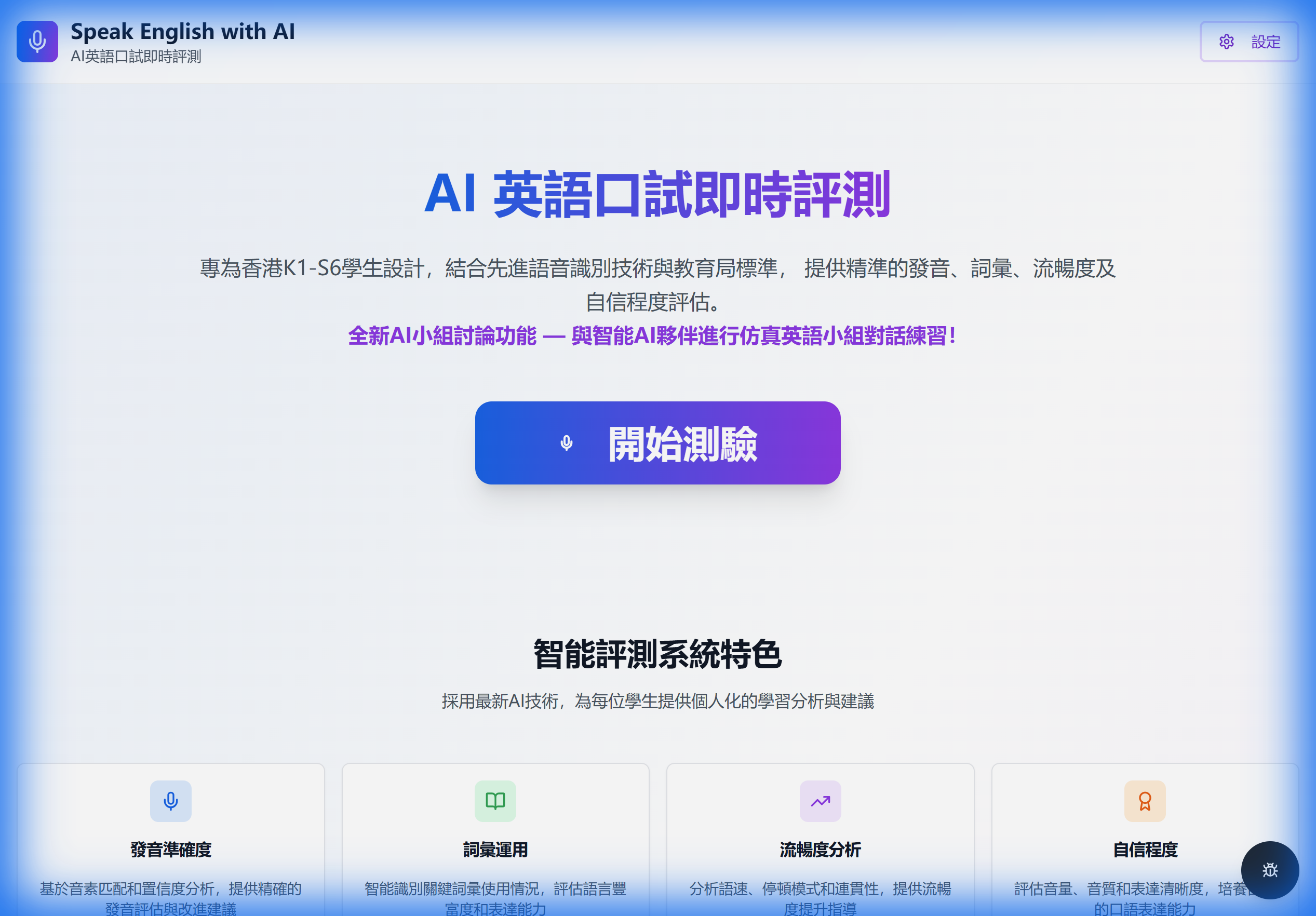Select the 自信程度 medal icon
The image size is (1316, 916).
click(1145, 801)
